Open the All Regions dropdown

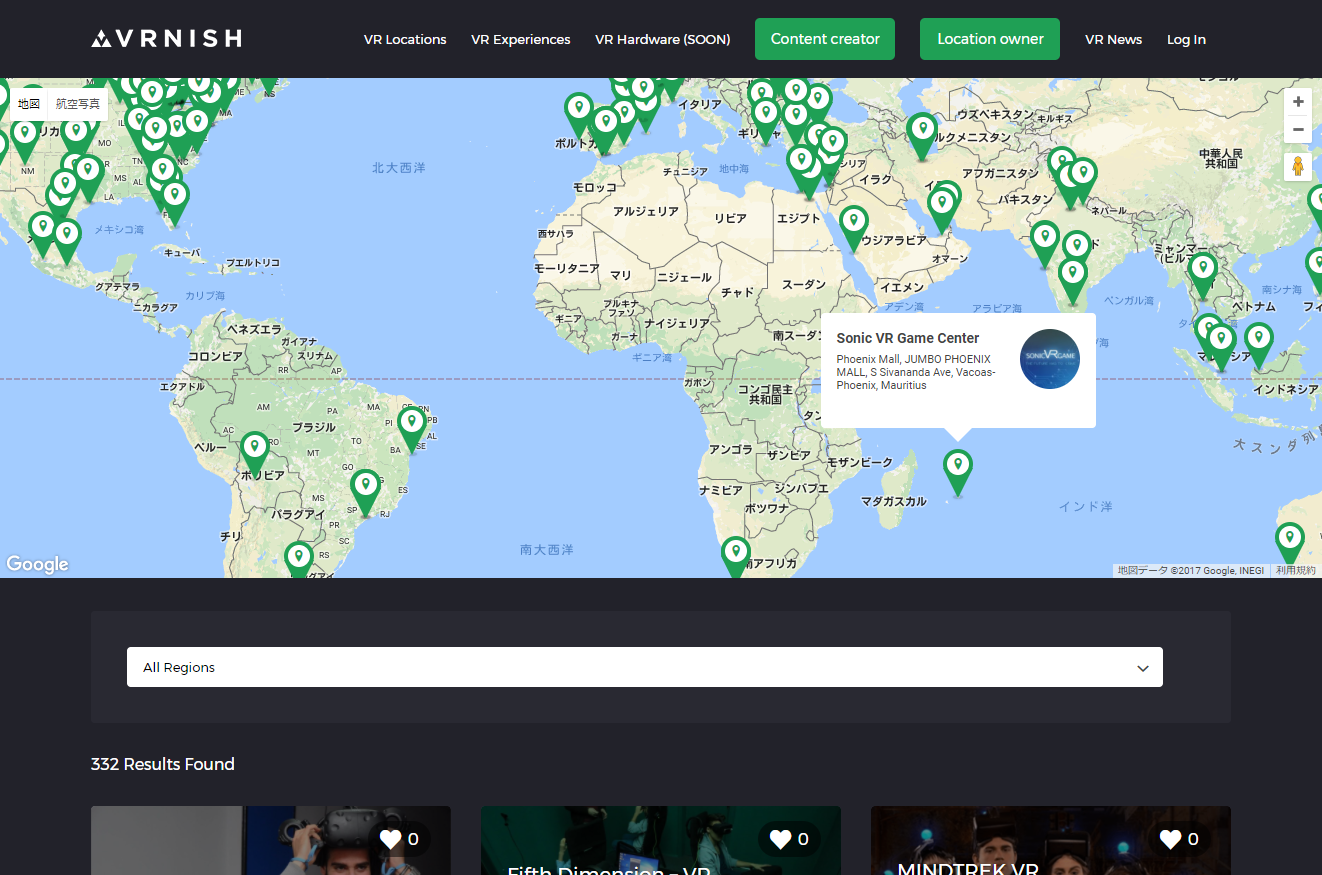(x=644, y=667)
